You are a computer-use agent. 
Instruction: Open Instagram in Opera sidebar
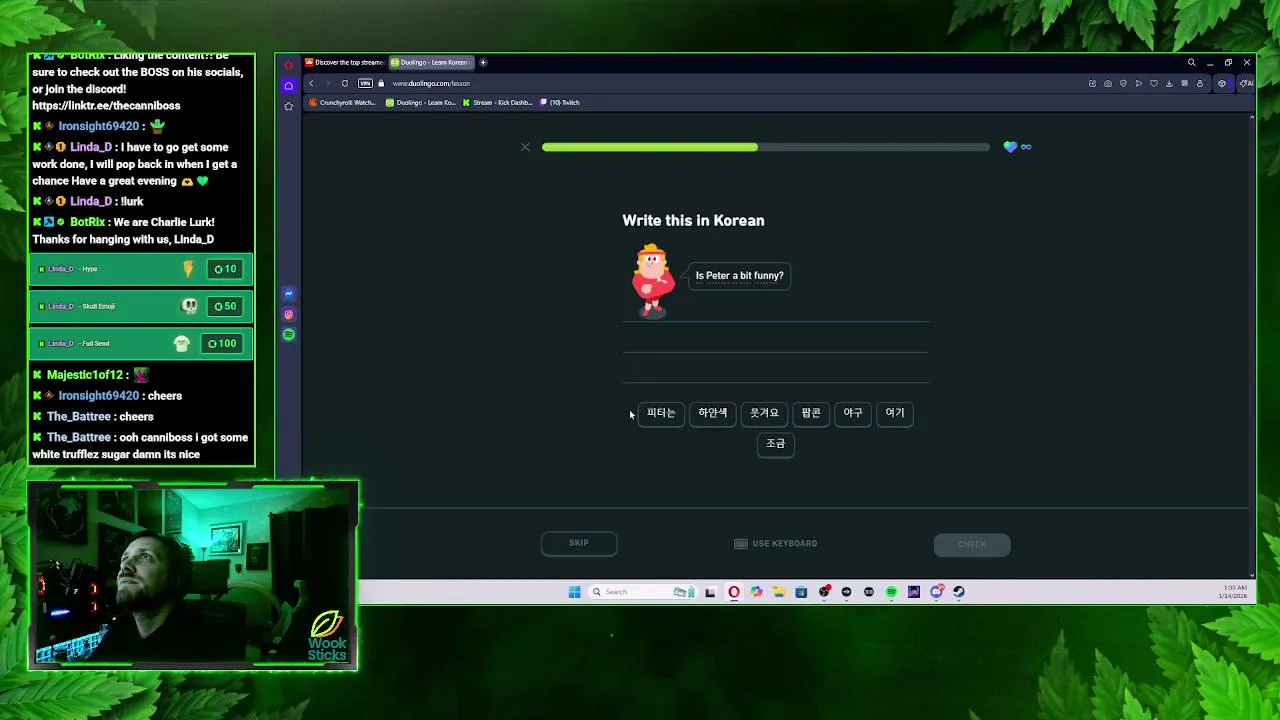[289, 314]
